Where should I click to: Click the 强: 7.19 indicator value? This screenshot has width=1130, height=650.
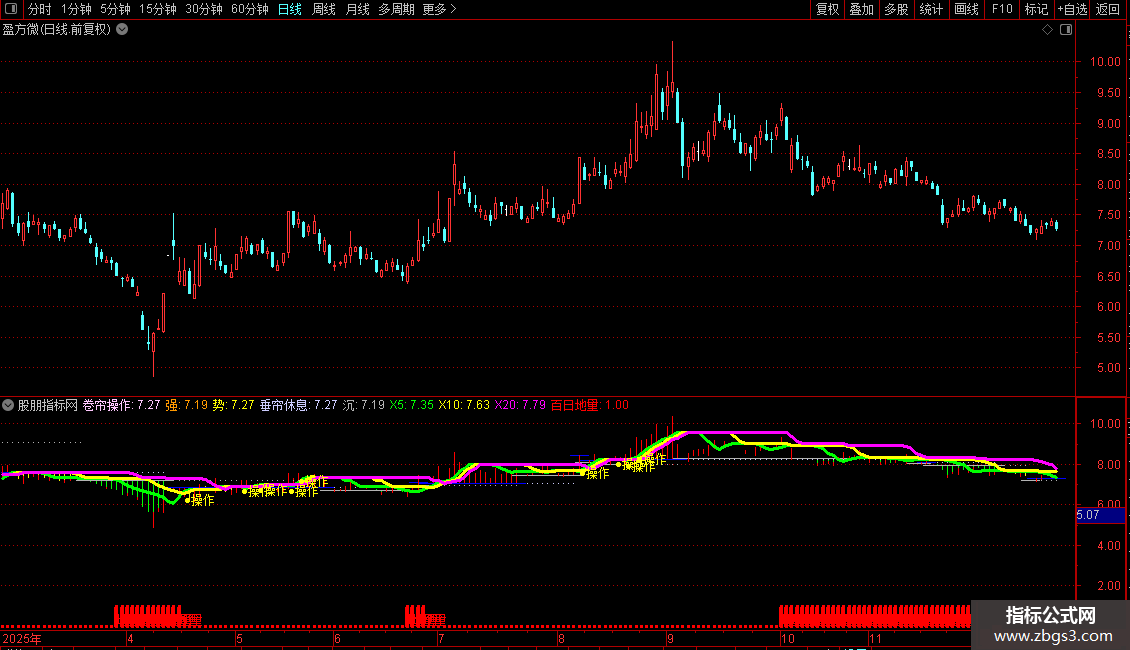[x=187, y=405]
